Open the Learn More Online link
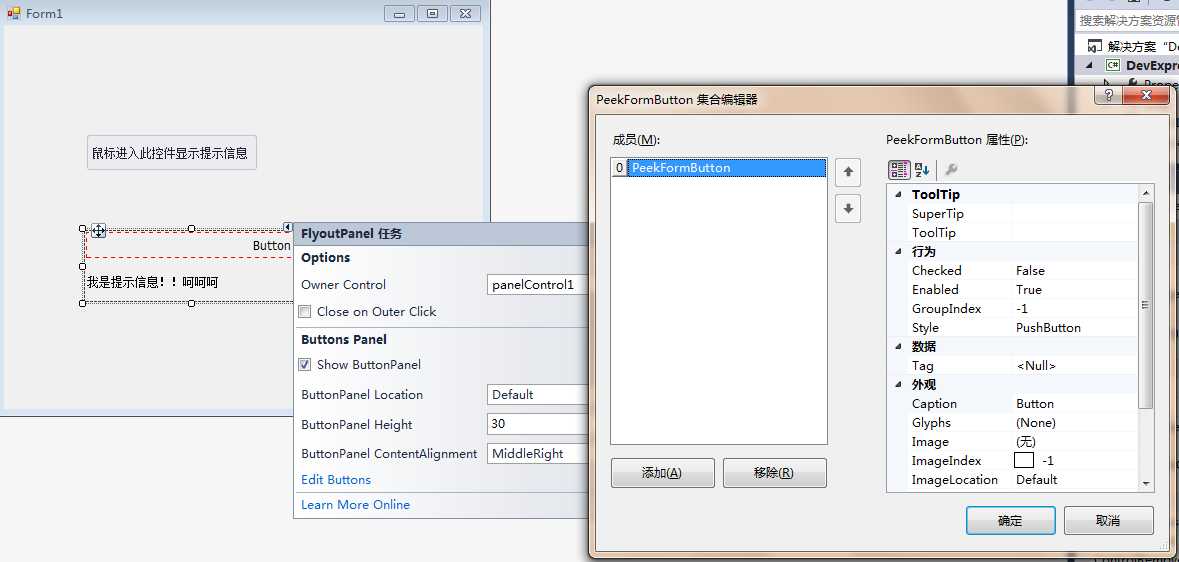Screen dimensions: 1179x562 (x=356, y=505)
